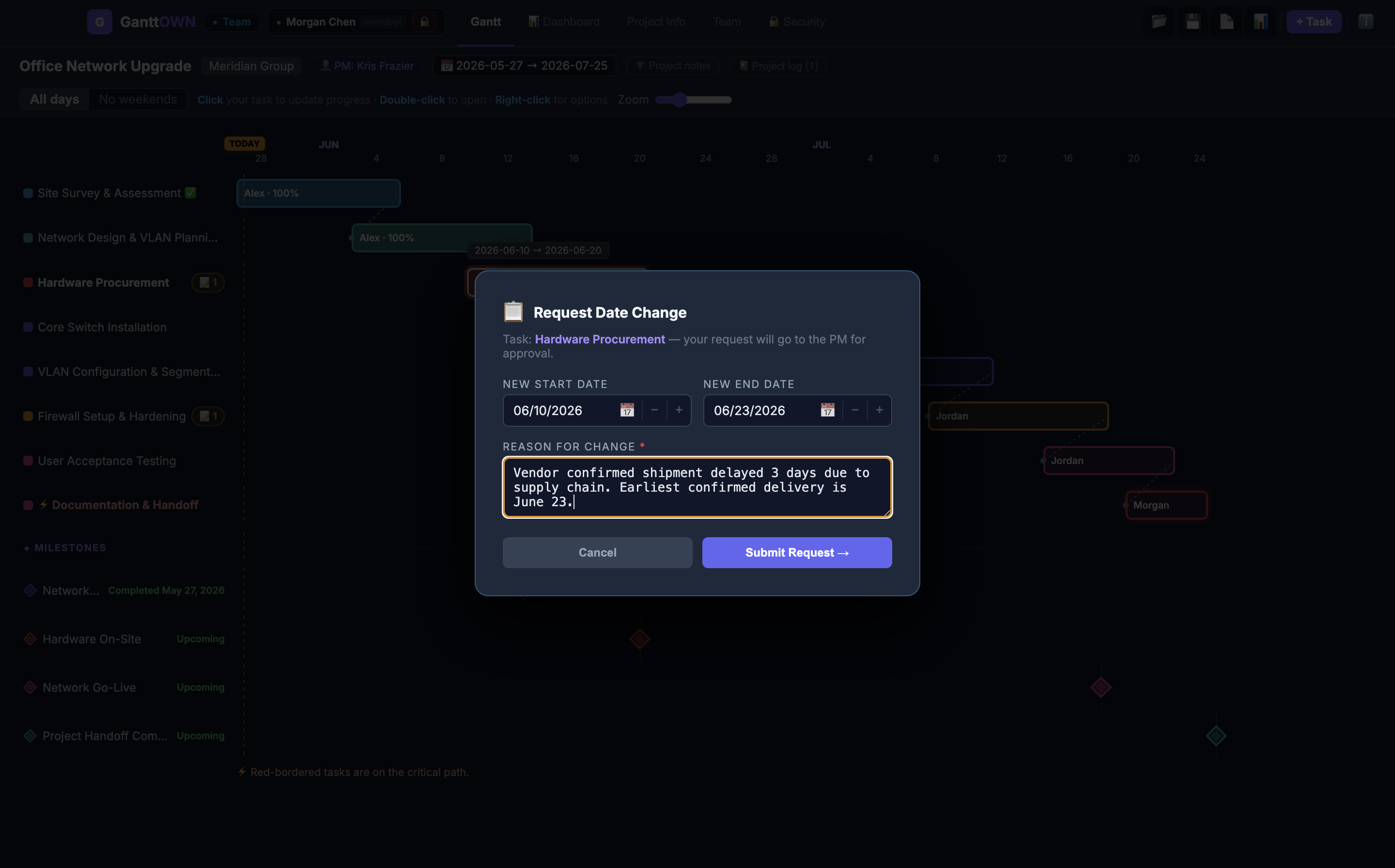Go to the Team tab

coord(727,22)
